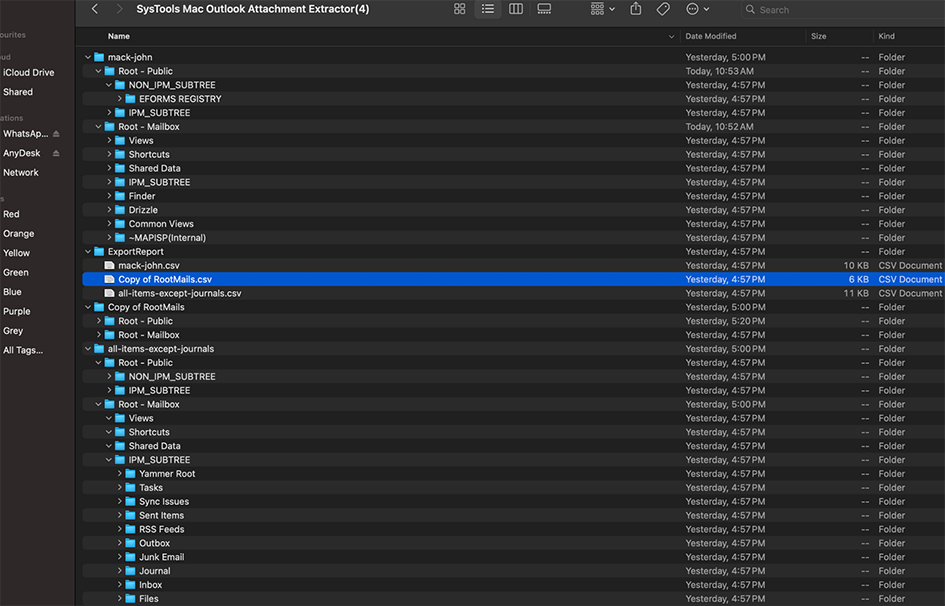Switch to list view in toolbar

coord(488,9)
